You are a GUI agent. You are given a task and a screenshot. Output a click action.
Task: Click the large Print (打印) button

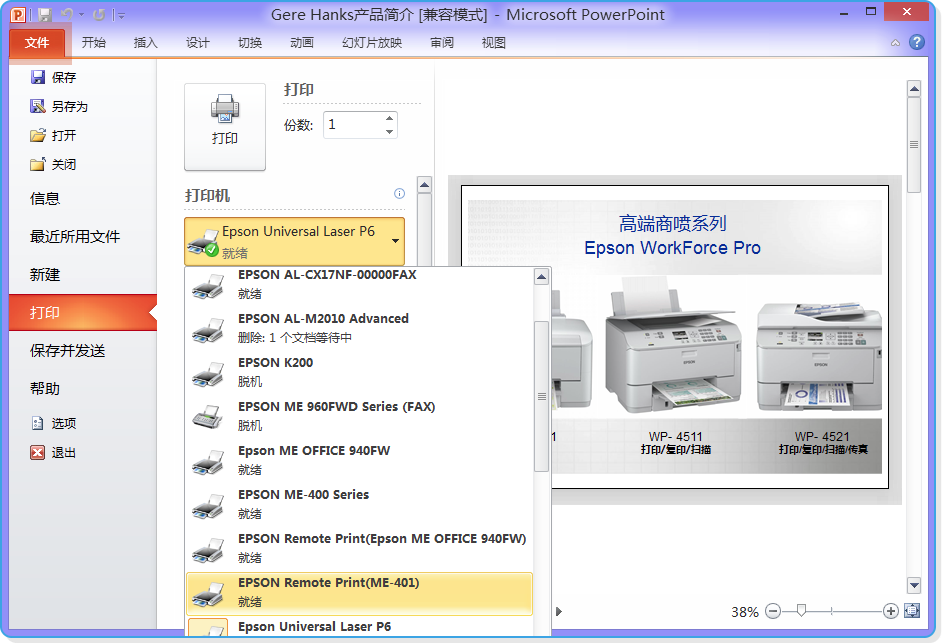pyautogui.click(x=225, y=126)
